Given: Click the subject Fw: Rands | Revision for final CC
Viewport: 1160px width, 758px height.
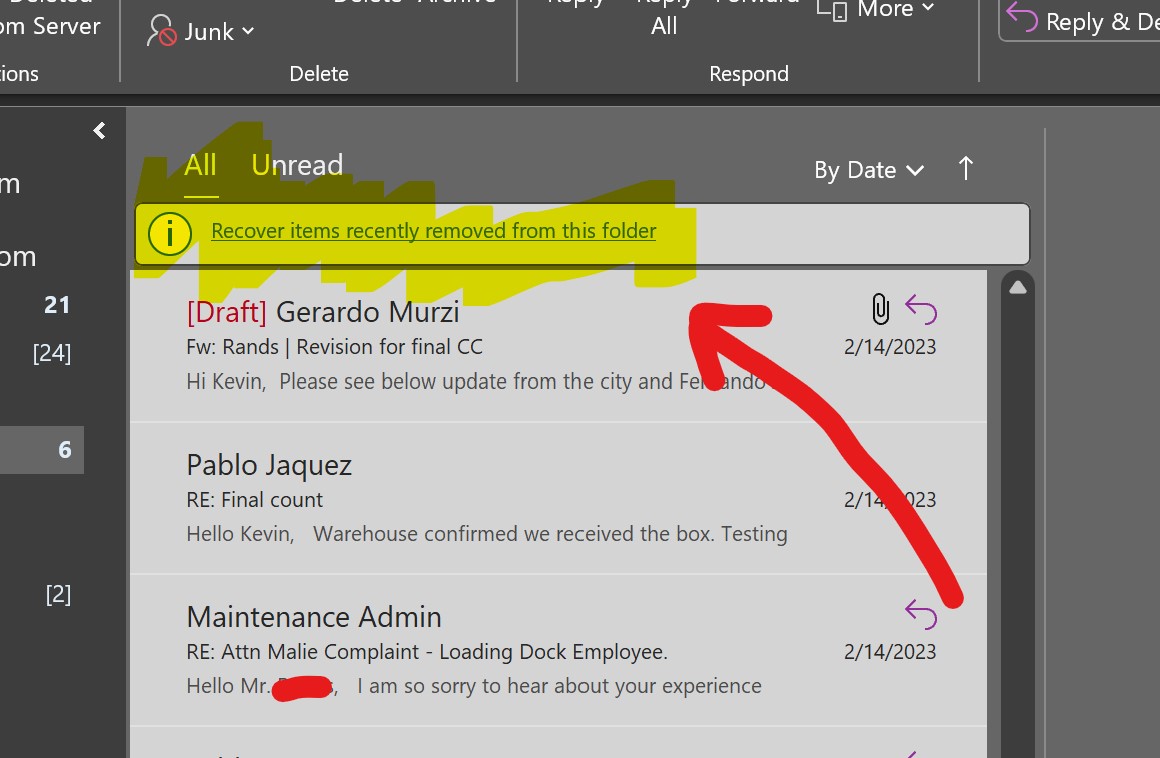Looking at the screenshot, I should (x=334, y=347).
